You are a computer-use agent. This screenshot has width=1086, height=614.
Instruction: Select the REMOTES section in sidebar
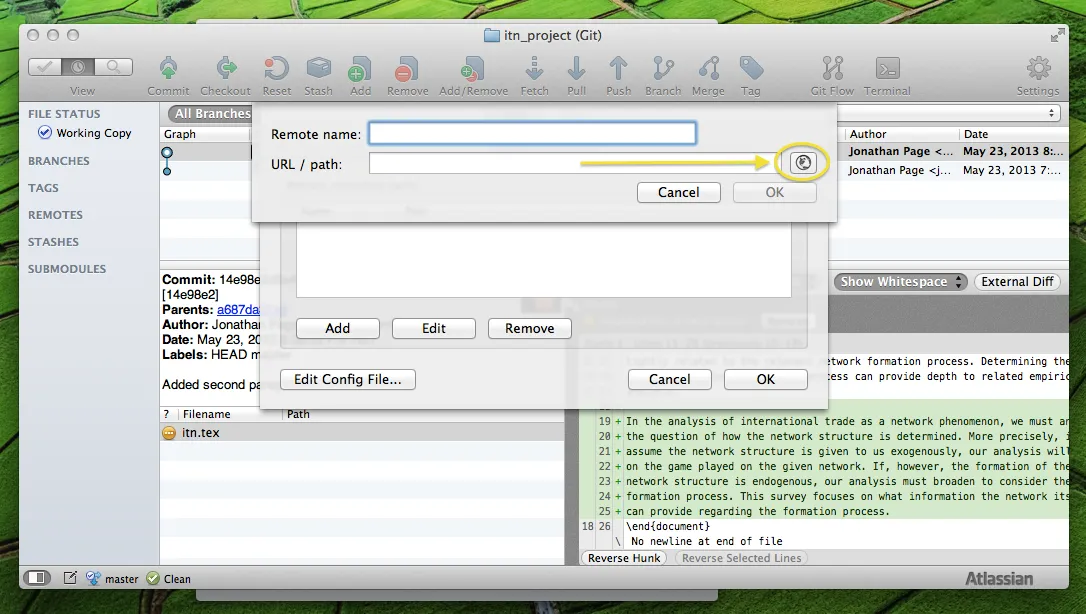55,215
